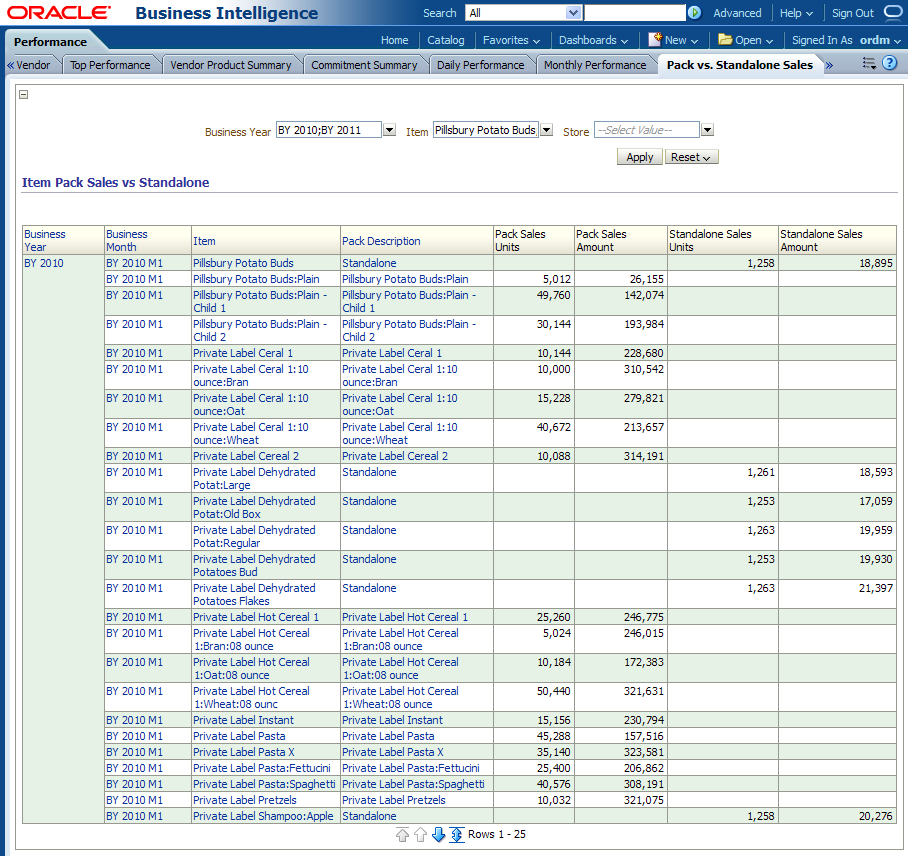Click the previous rows up arrow
908x856 pixels.
point(420,834)
